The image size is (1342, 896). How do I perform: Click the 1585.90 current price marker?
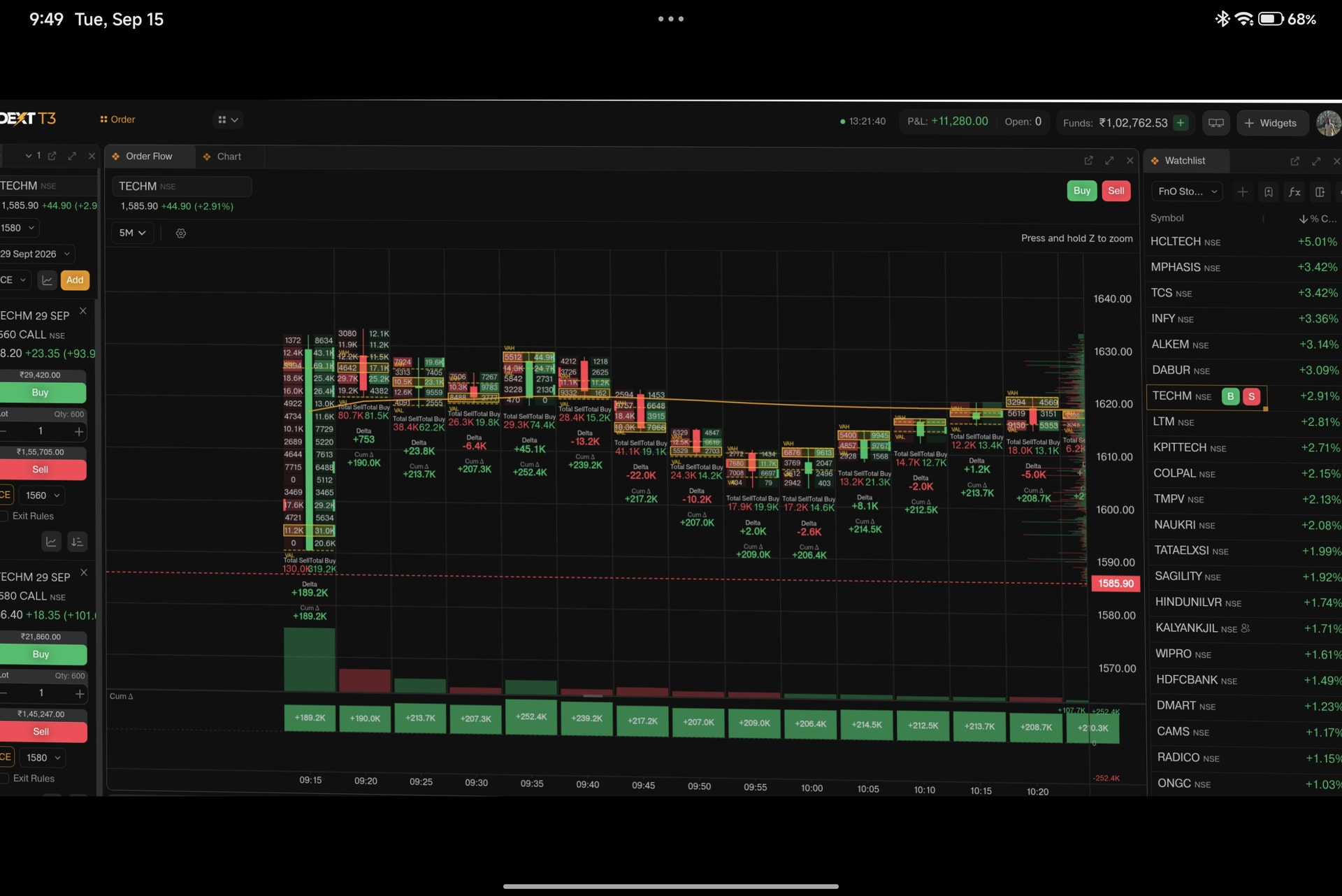(1116, 584)
